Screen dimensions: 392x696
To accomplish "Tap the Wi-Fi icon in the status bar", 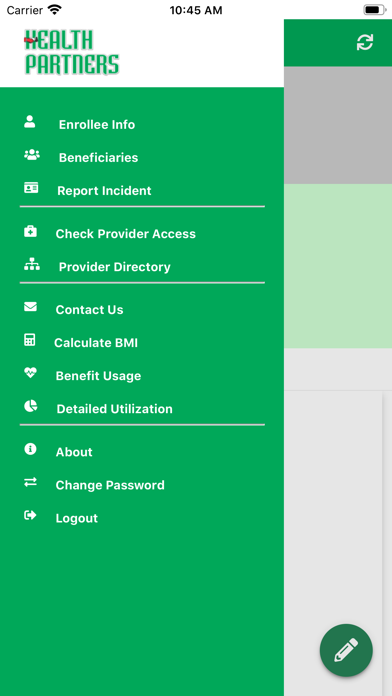I will click(x=55, y=9).
